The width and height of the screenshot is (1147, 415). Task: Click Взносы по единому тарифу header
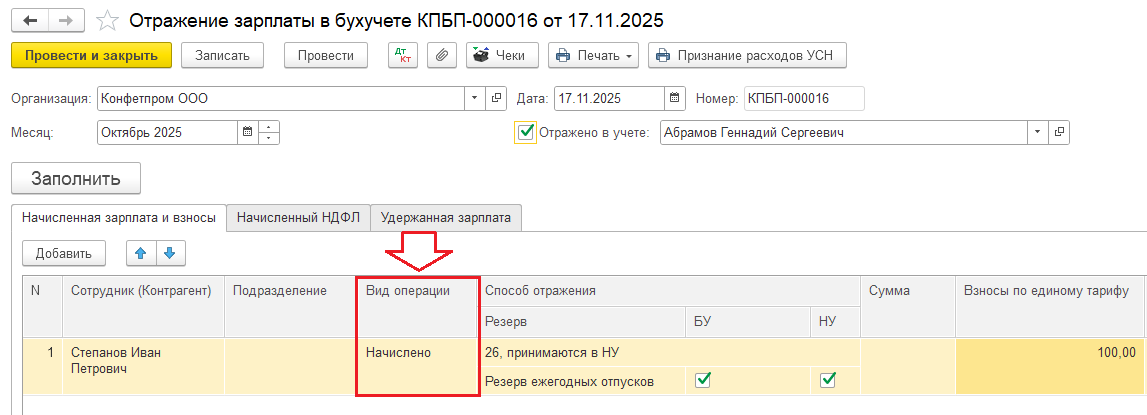coord(1050,307)
